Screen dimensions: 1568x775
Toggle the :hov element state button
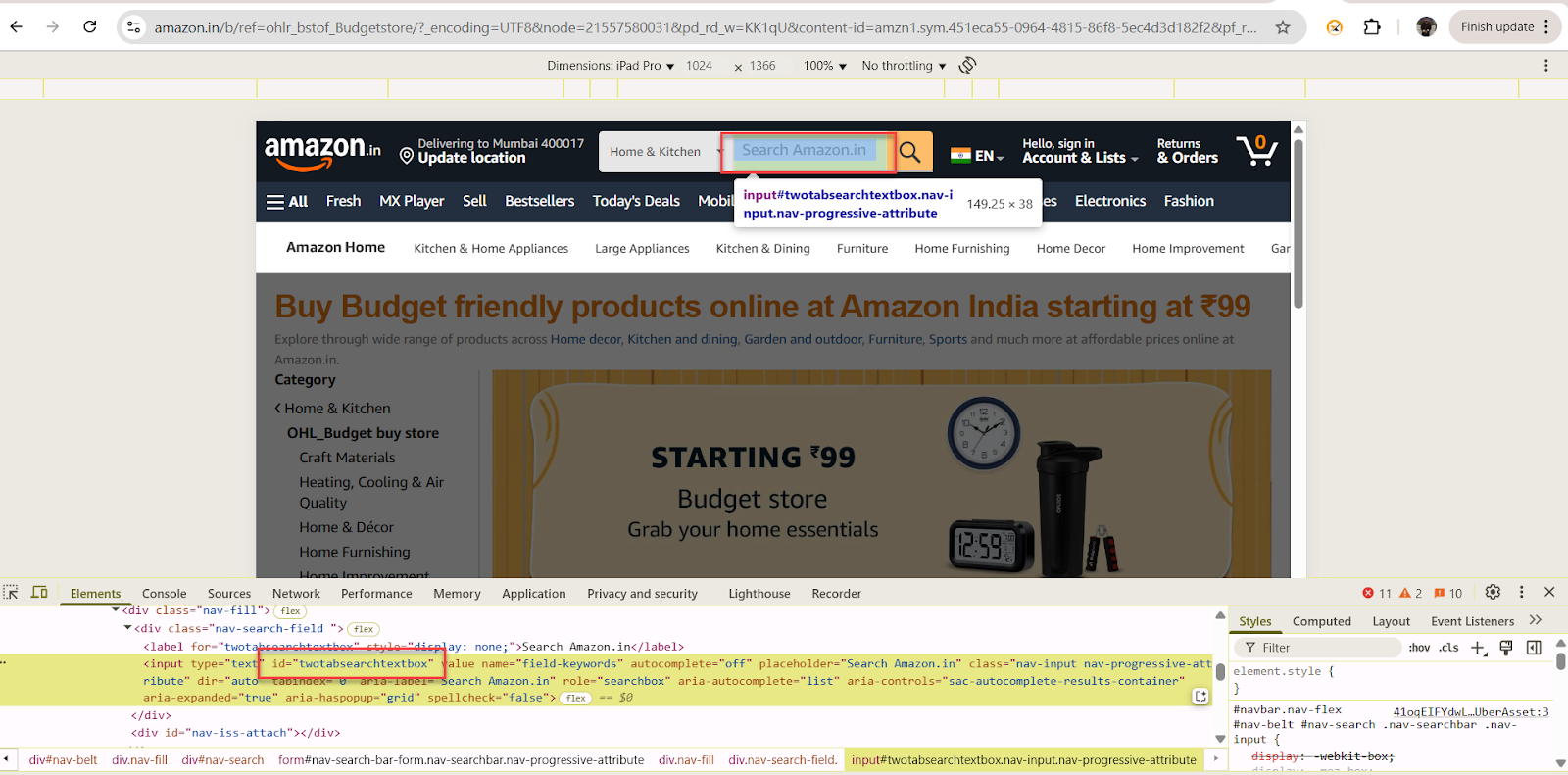click(1419, 648)
